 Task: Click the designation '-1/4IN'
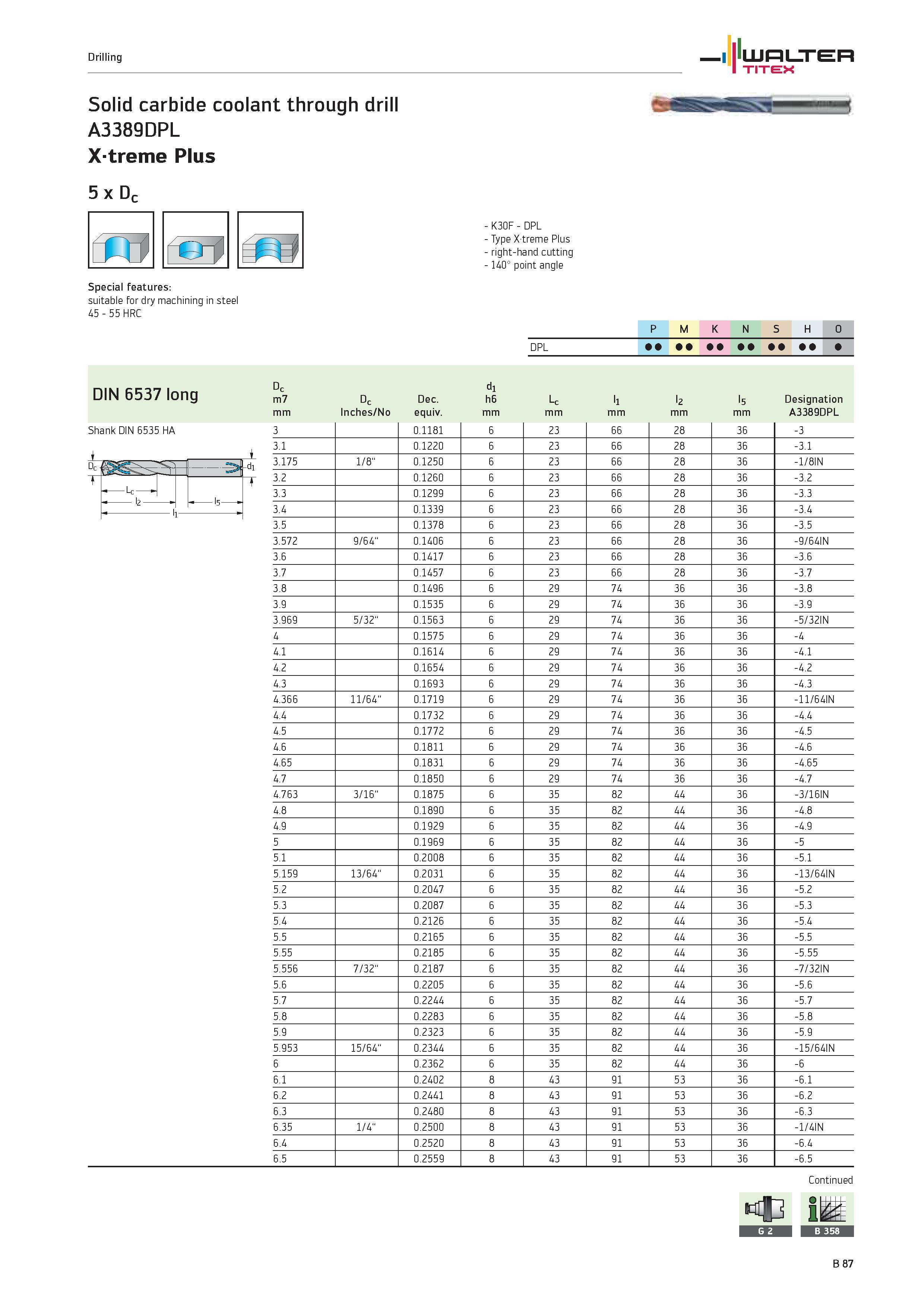click(x=808, y=1127)
